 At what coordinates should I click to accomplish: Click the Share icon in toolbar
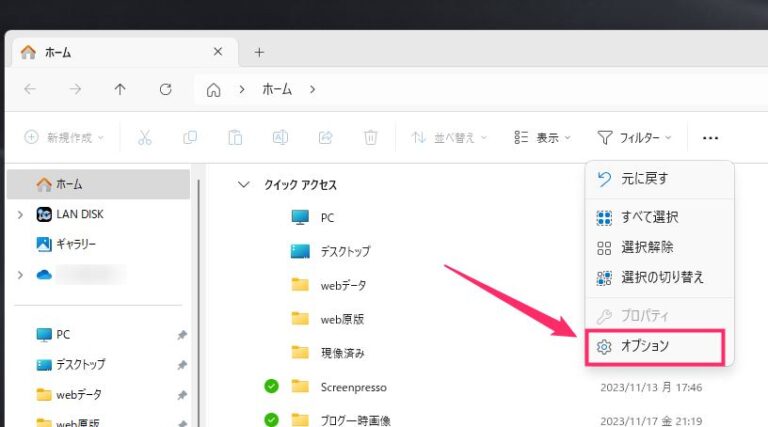tap(325, 138)
